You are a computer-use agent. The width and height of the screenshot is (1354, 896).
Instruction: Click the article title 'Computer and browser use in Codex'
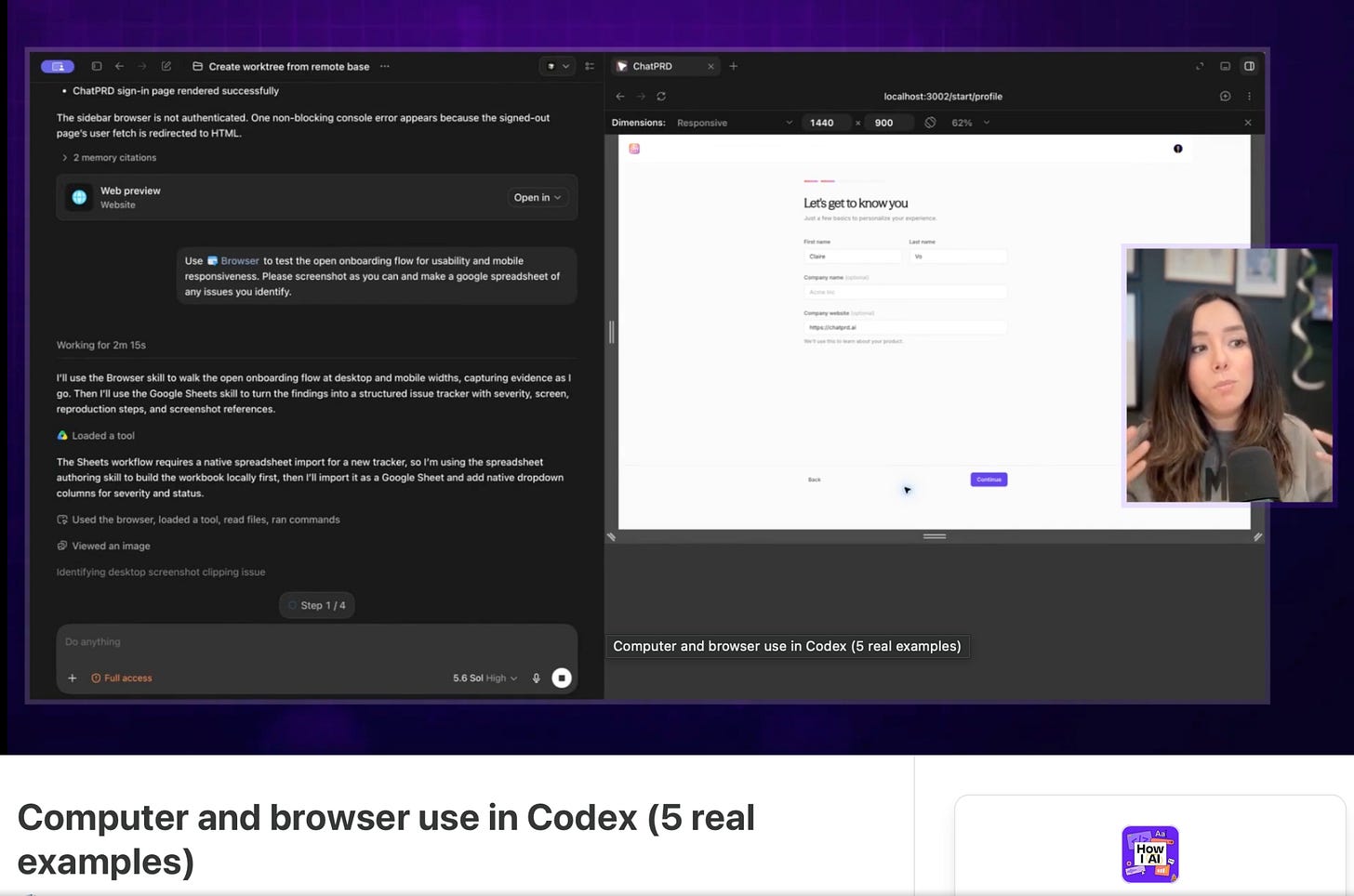click(x=386, y=839)
